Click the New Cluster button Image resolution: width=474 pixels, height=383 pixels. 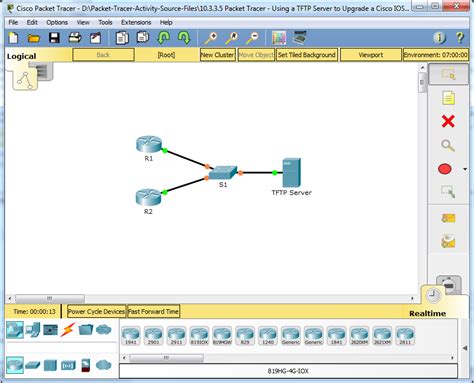click(217, 55)
